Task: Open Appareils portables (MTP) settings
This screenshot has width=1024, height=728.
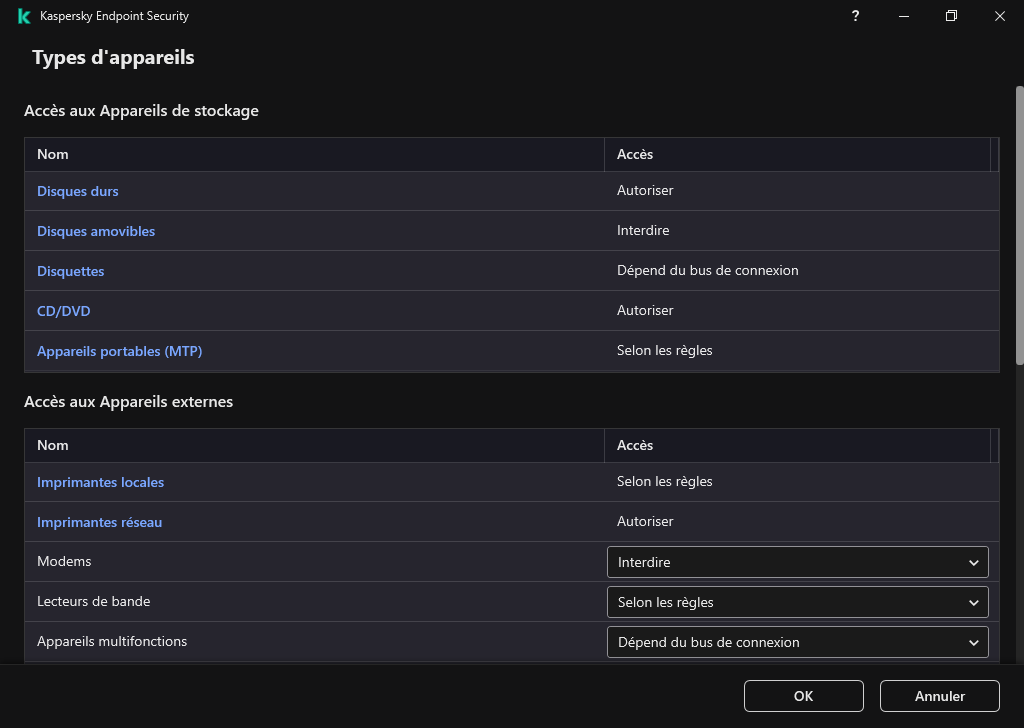Action: tap(119, 351)
